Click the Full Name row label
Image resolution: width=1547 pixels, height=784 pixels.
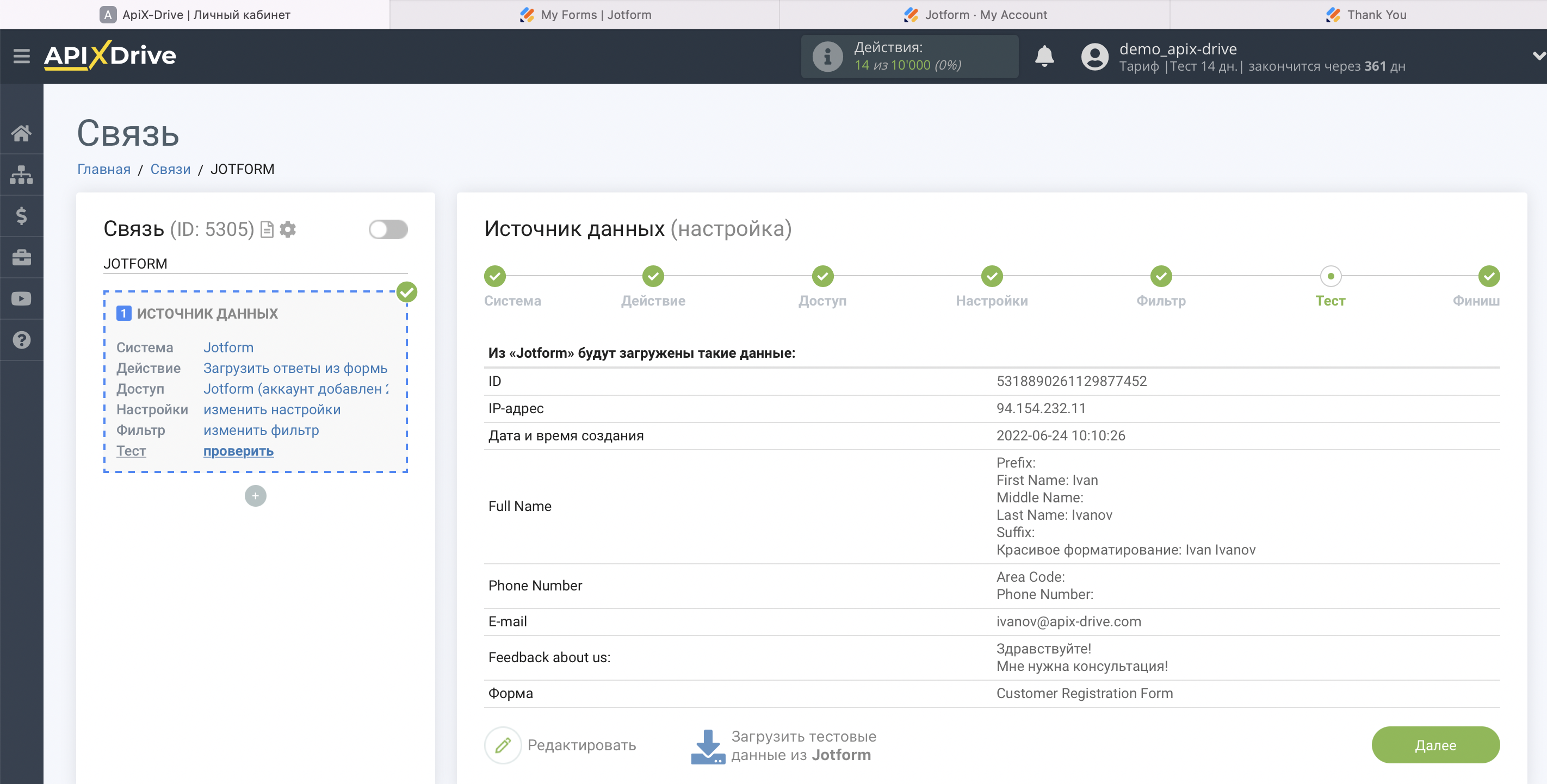(519, 506)
